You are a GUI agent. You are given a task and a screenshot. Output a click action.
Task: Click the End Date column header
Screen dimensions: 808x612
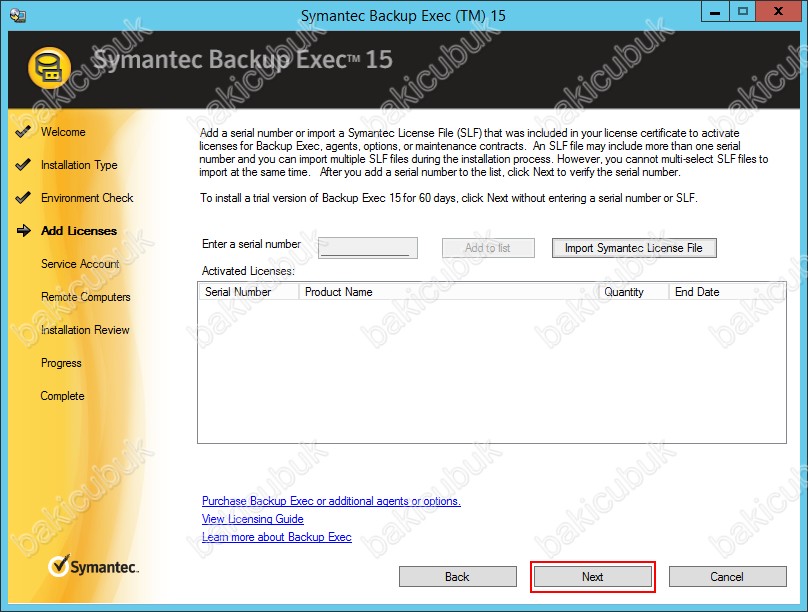pyautogui.click(x=697, y=292)
